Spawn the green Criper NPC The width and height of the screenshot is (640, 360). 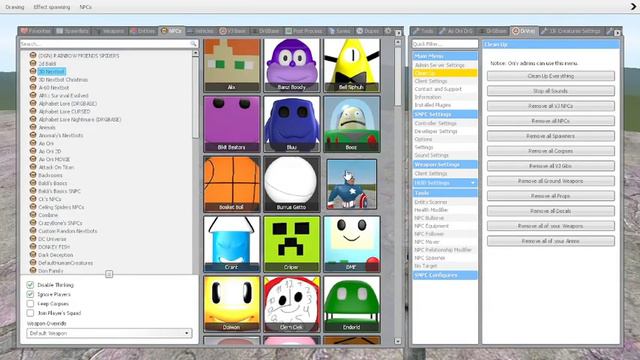pyautogui.click(x=291, y=244)
